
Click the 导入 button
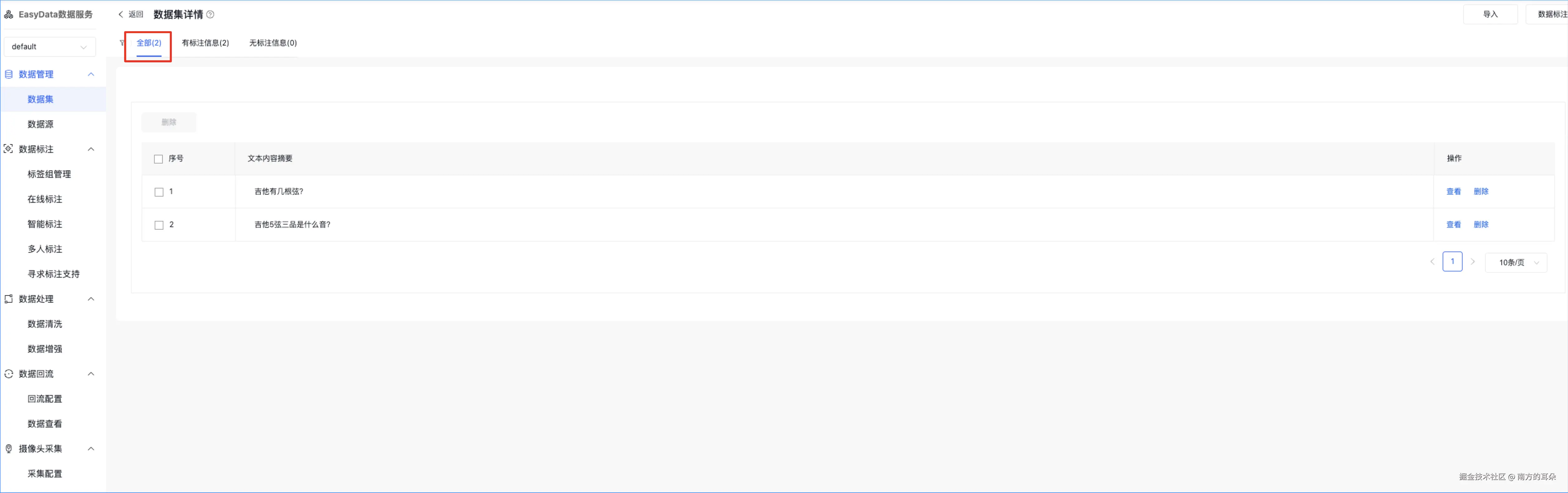click(1489, 14)
